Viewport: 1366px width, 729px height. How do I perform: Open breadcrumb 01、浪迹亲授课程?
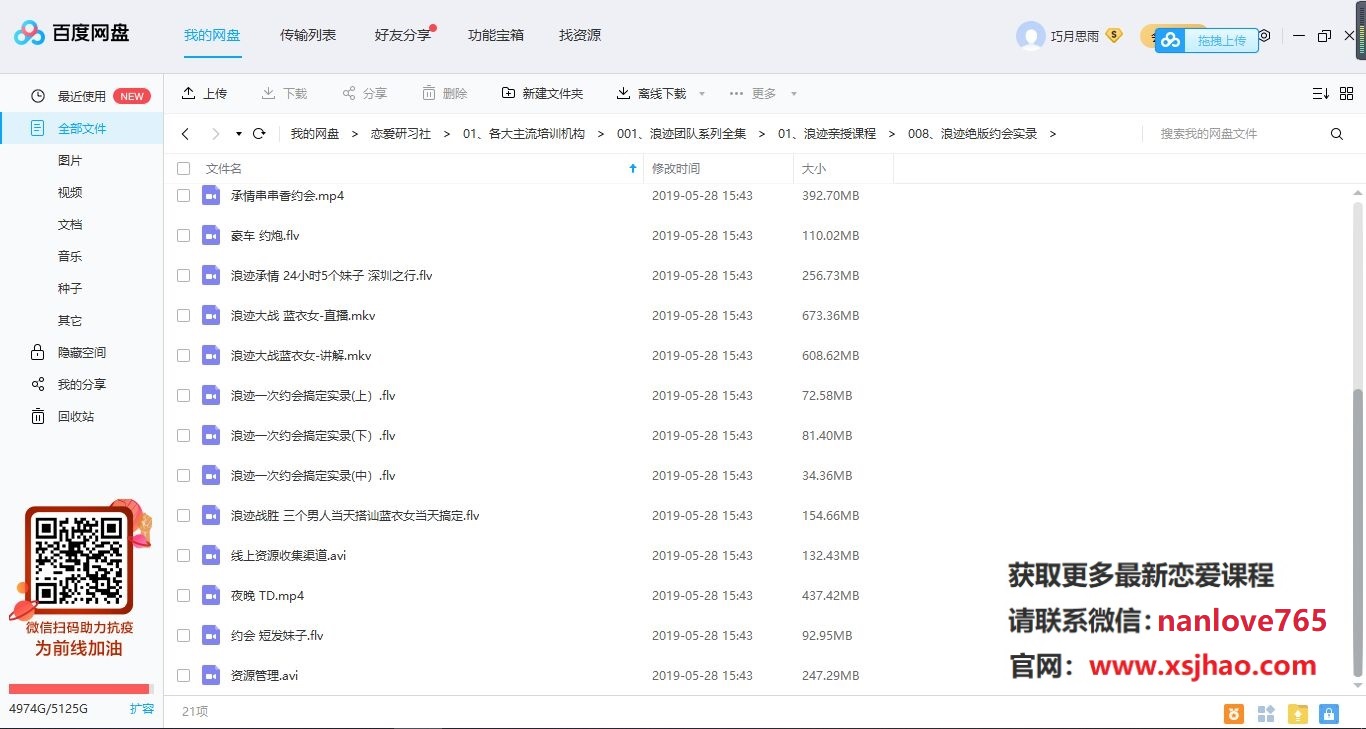coord(827,134)
